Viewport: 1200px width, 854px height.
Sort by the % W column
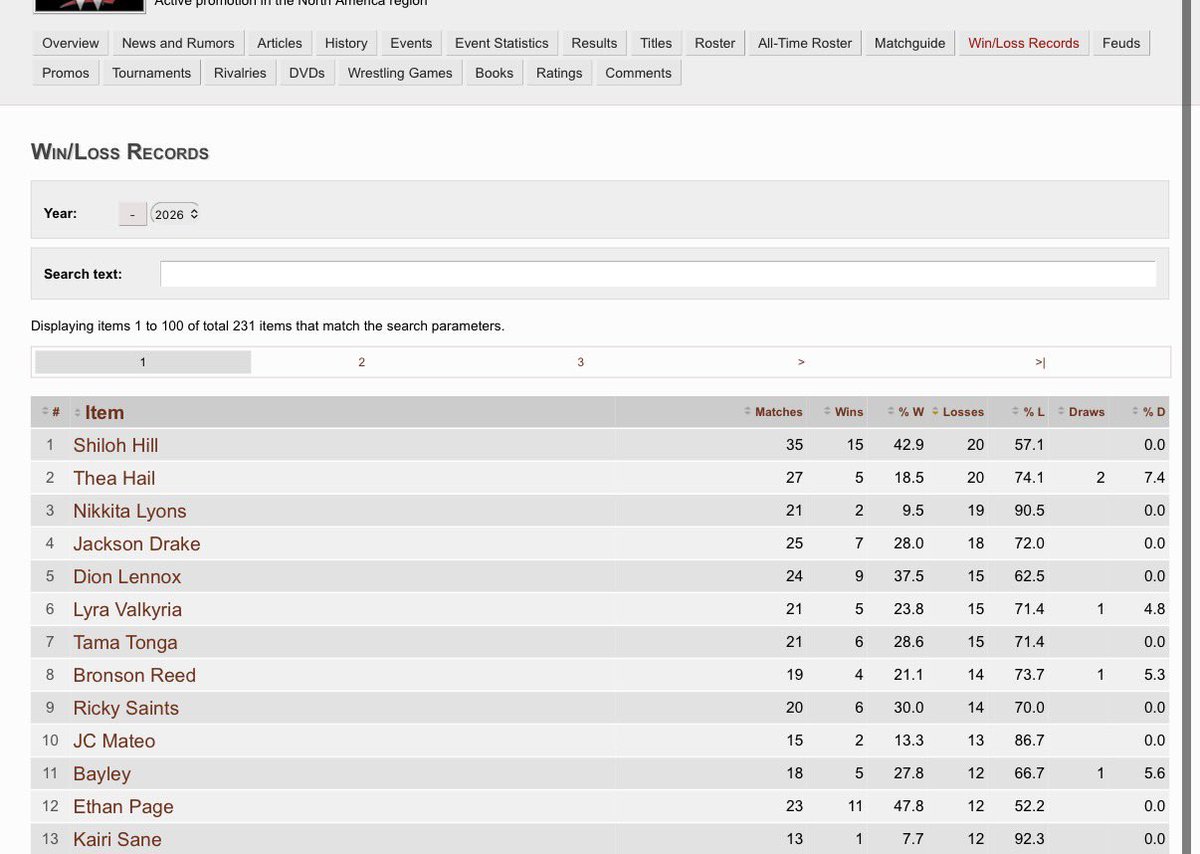[905, 412]
